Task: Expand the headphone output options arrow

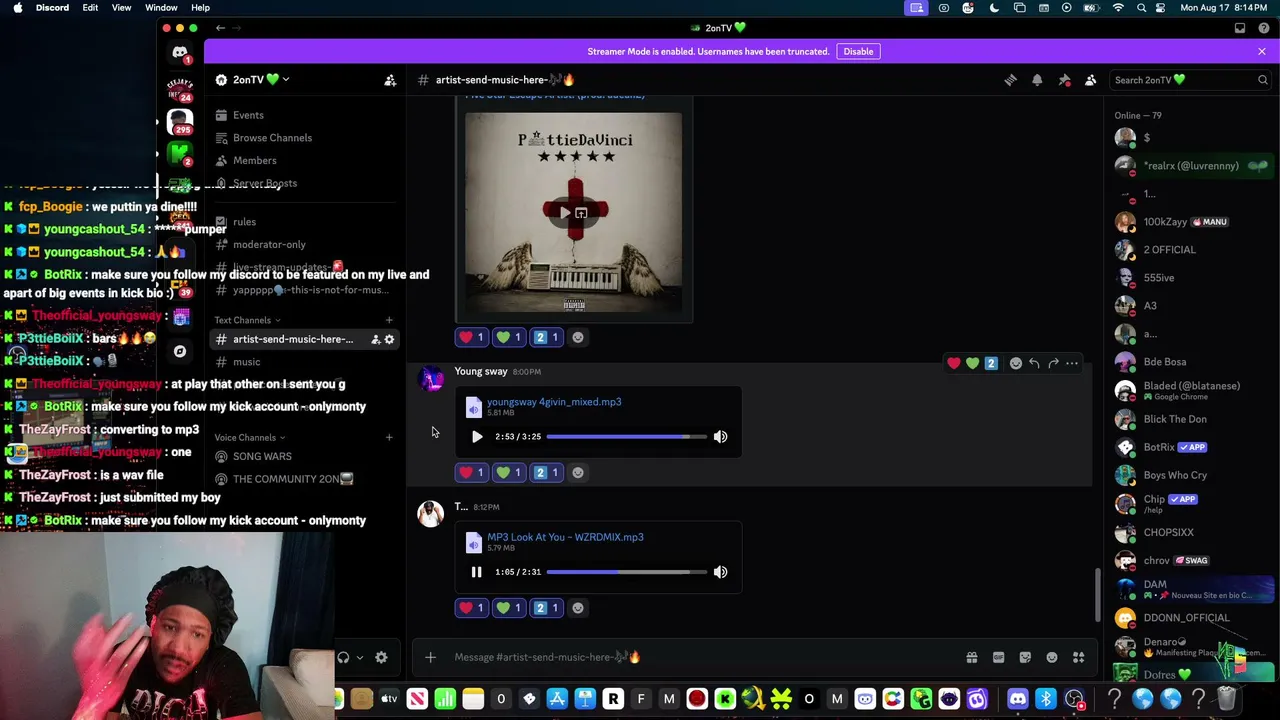Action: point(360,657)
